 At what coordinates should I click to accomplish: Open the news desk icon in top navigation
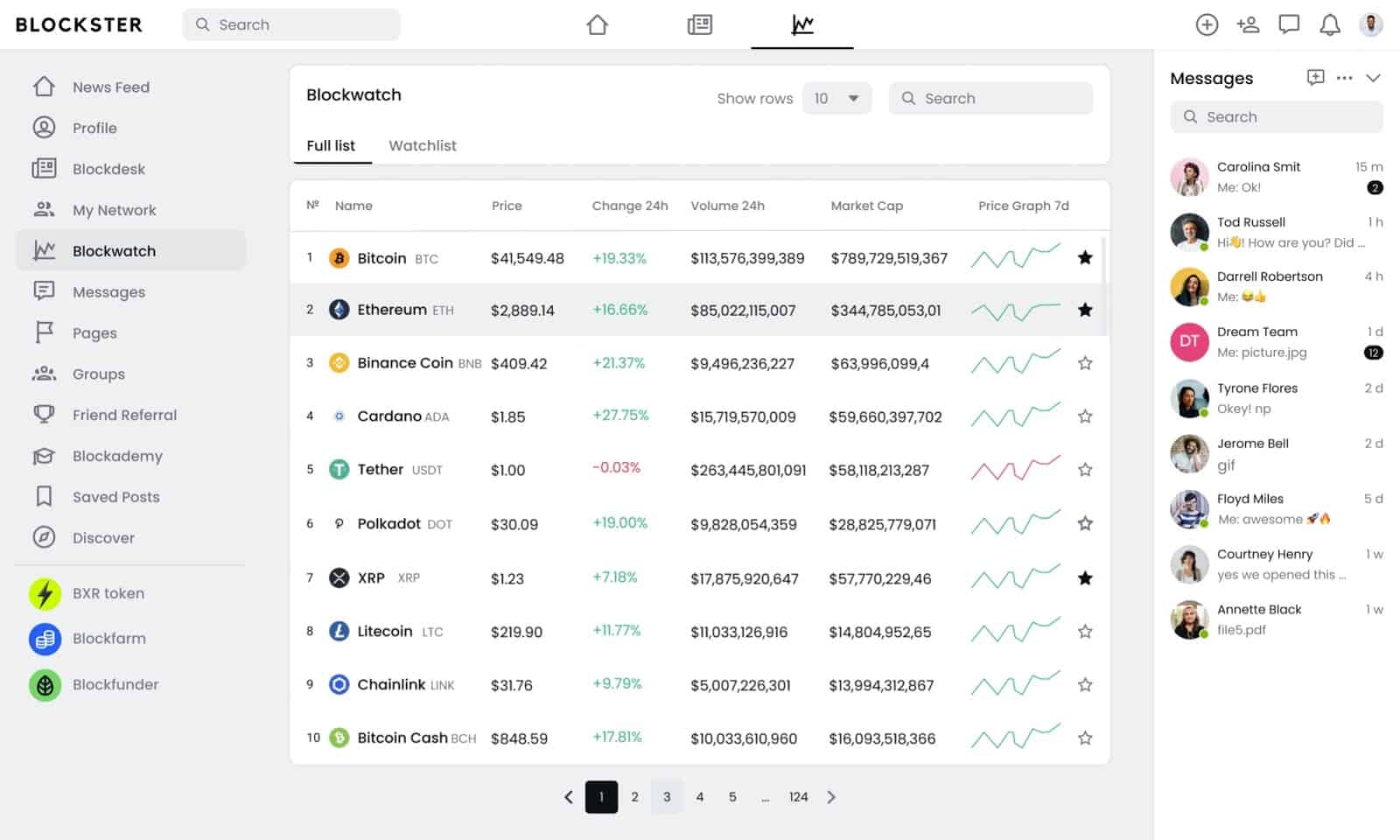(x=699, y=24)
